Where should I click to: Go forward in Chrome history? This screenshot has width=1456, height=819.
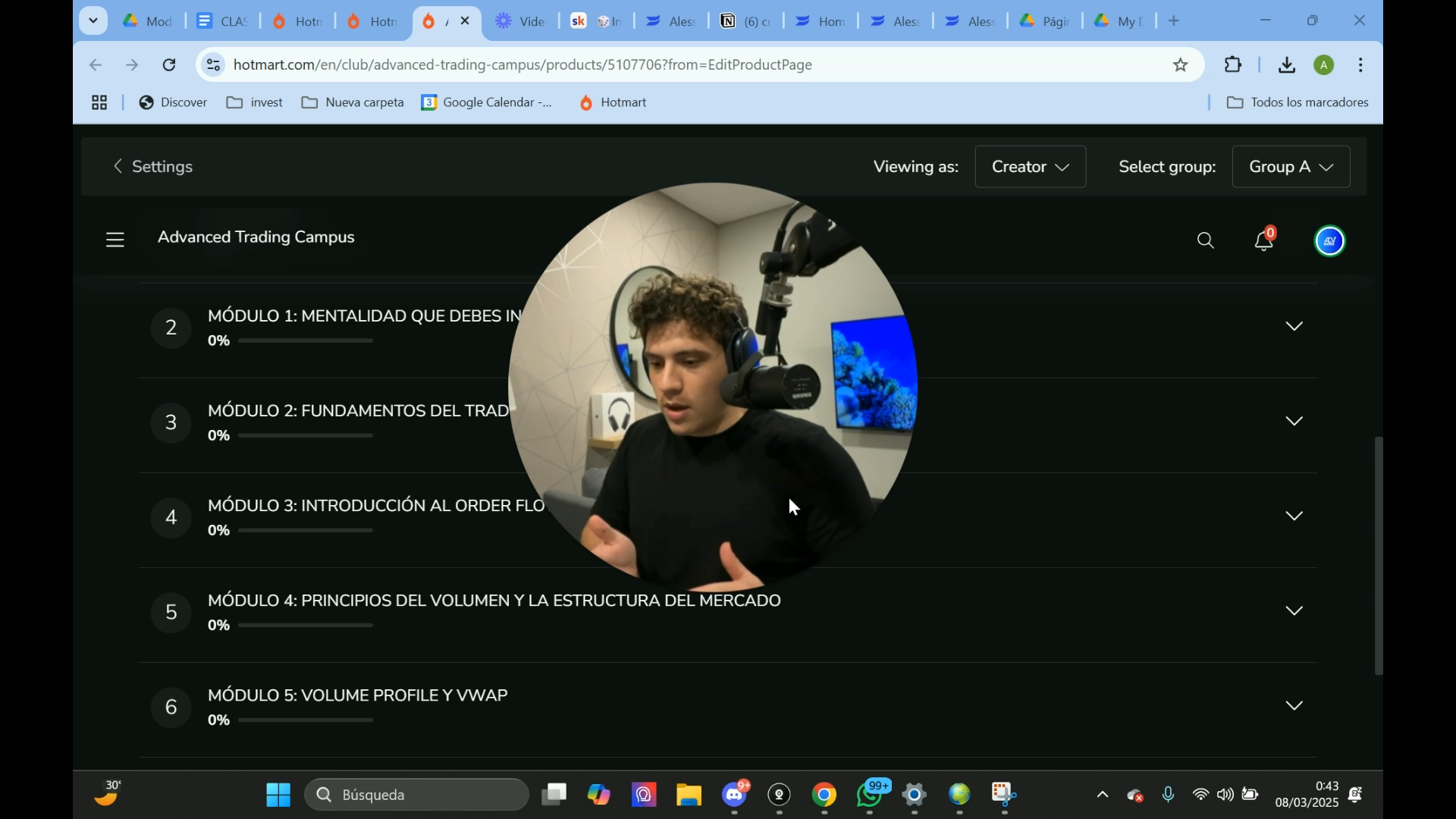point(133,65)
